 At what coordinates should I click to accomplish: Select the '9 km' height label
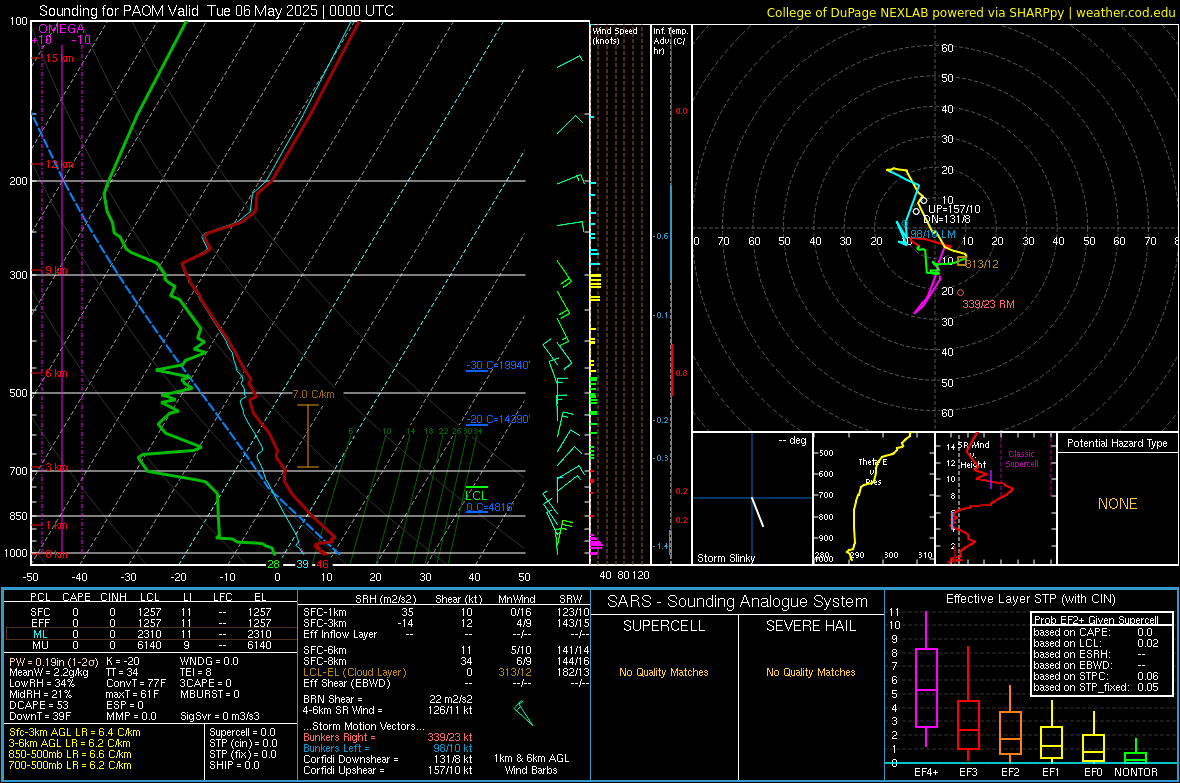coord(56,270)
